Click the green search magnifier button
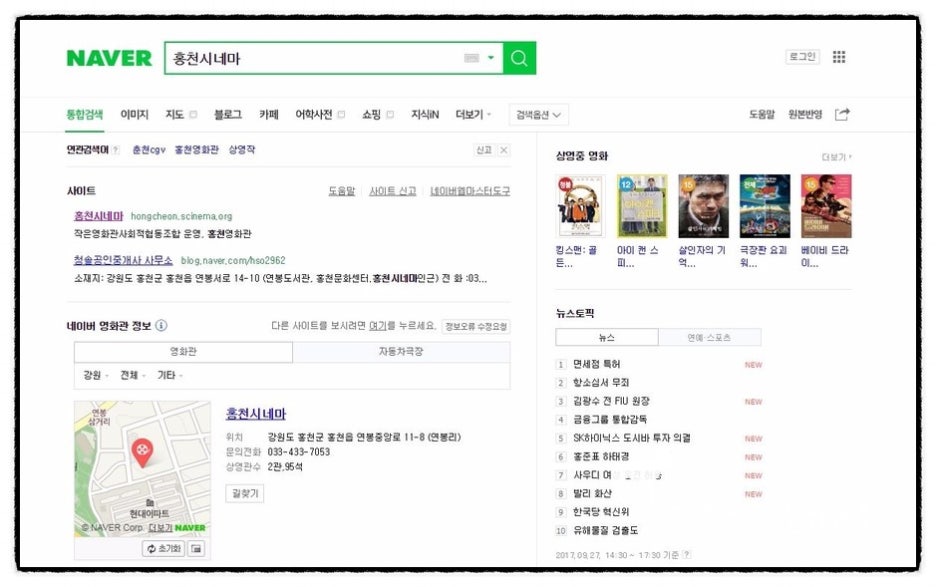This screenshot has height=587, width=936. tap(519, 58)
